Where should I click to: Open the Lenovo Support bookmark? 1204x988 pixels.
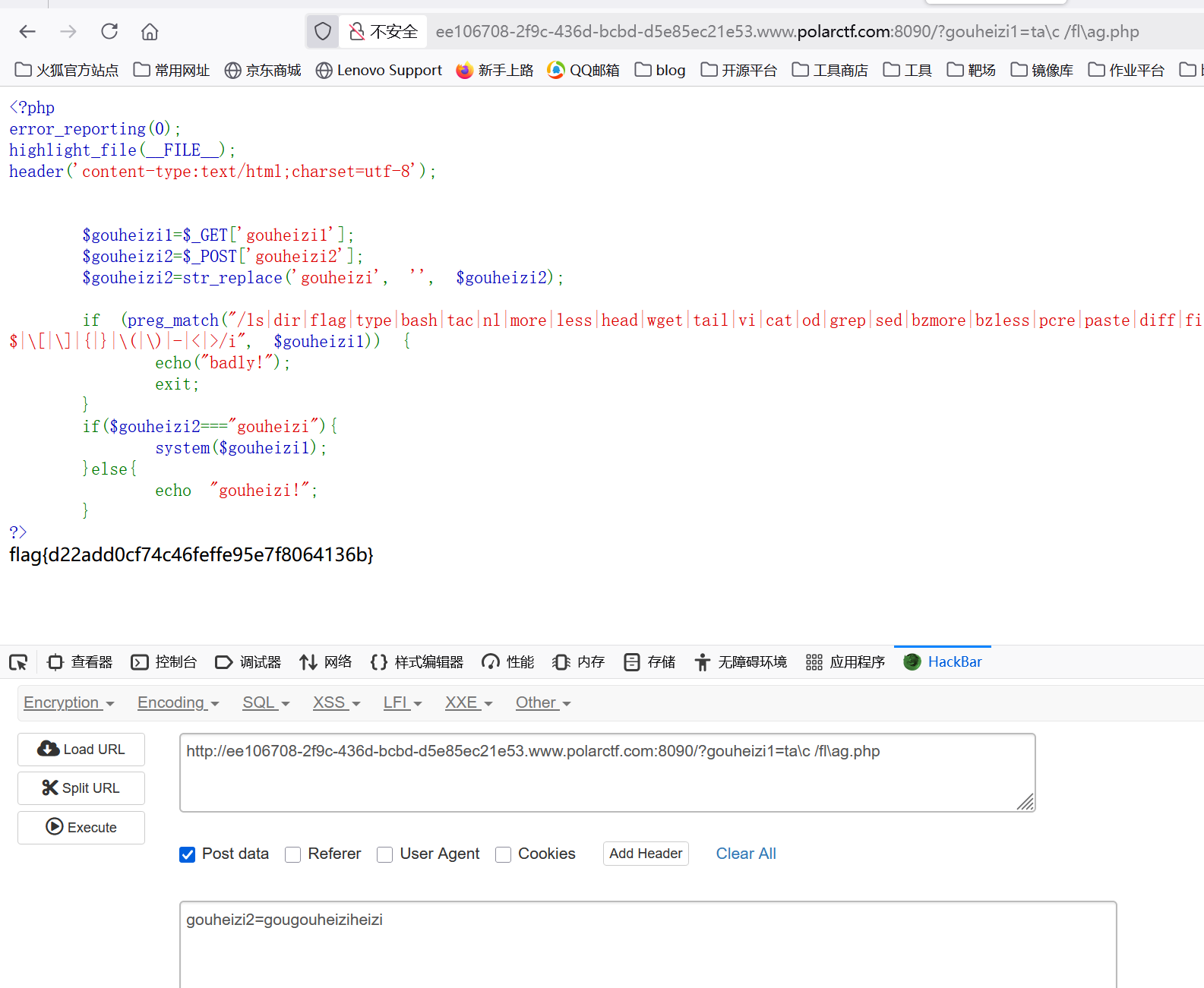378,70
